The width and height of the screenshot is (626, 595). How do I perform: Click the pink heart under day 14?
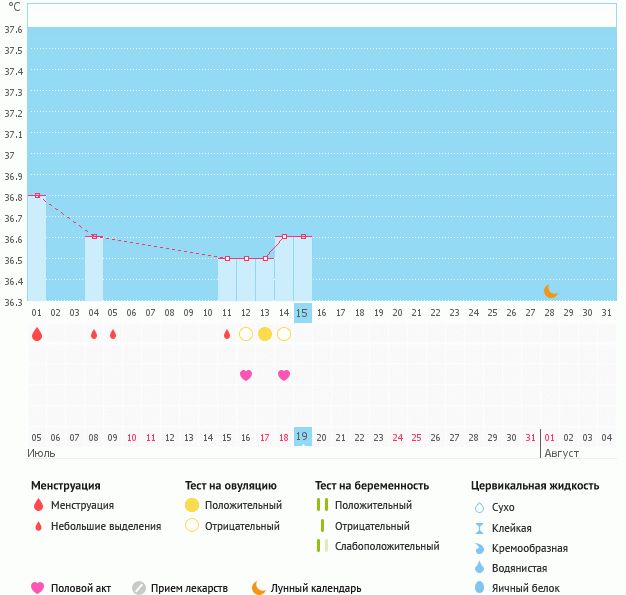coord(284,375)
